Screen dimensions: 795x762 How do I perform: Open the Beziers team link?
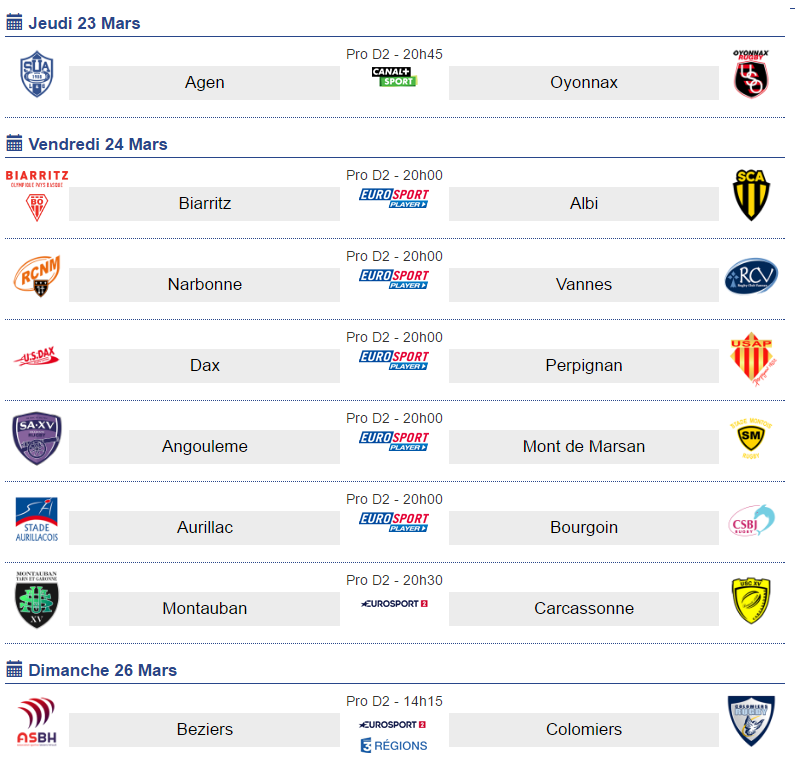204,730
